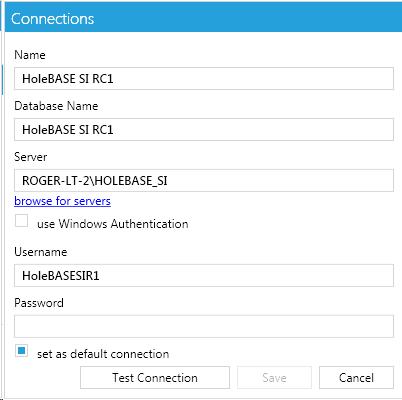Focus the Database Name text box
Image resolution: width=402 pixels, height=400 pixels.
204,129
